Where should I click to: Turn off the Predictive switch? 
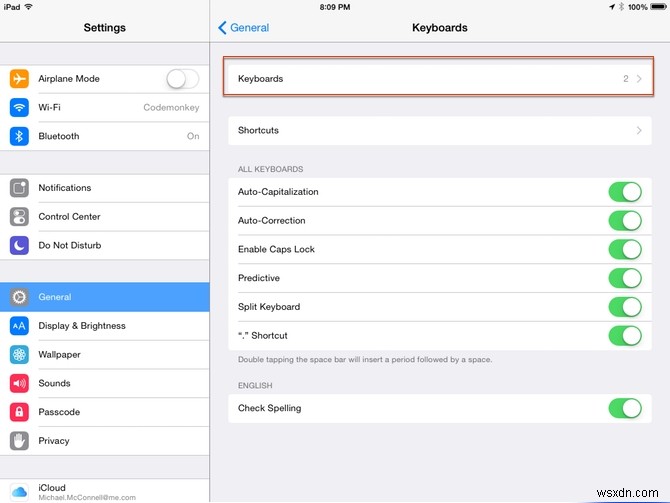(x=625, y=278)
